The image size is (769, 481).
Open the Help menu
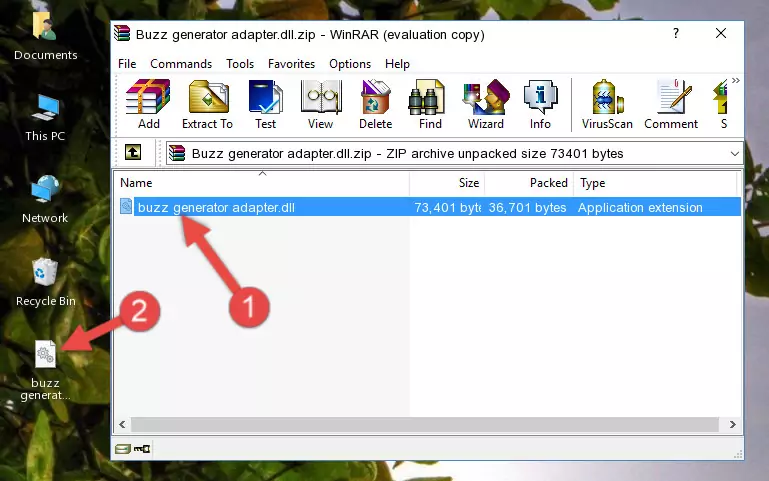[x=397, y=64]
